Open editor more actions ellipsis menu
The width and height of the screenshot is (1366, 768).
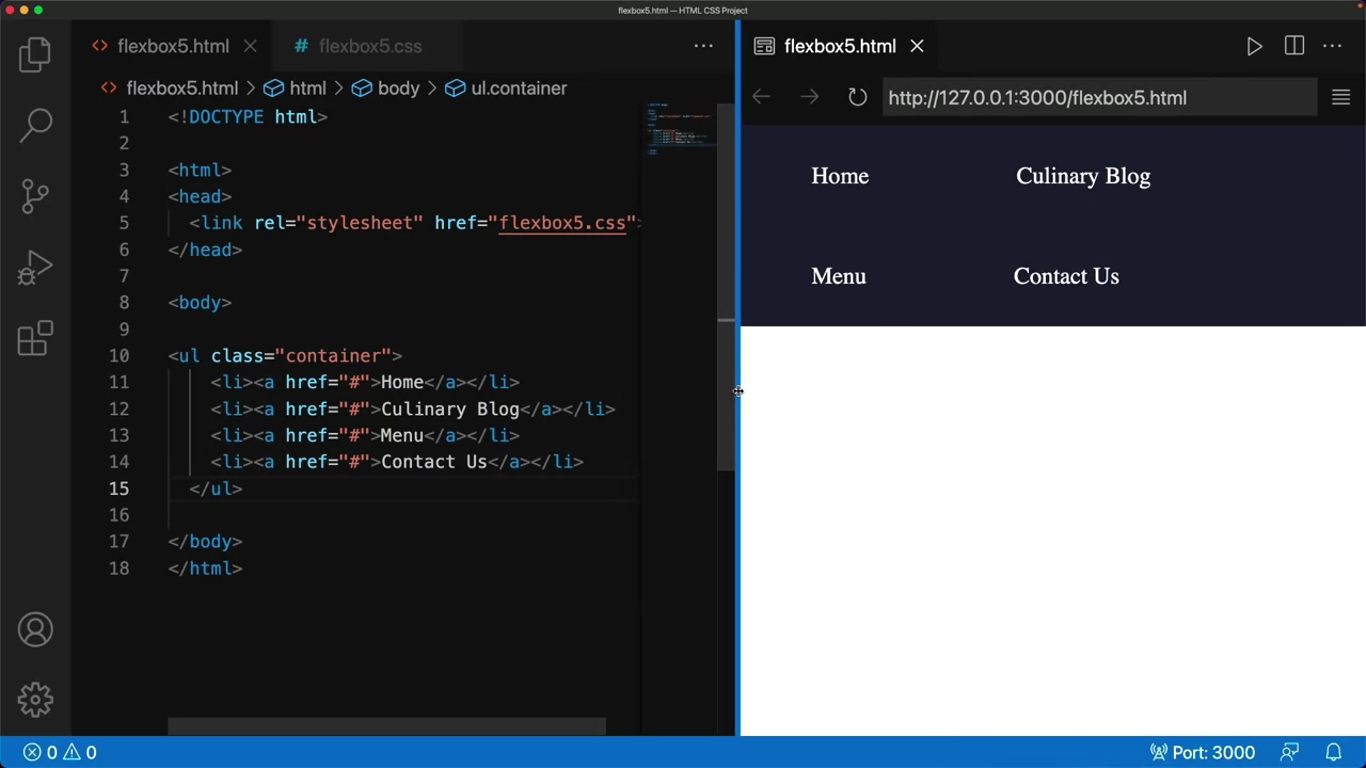click(703, 46)
